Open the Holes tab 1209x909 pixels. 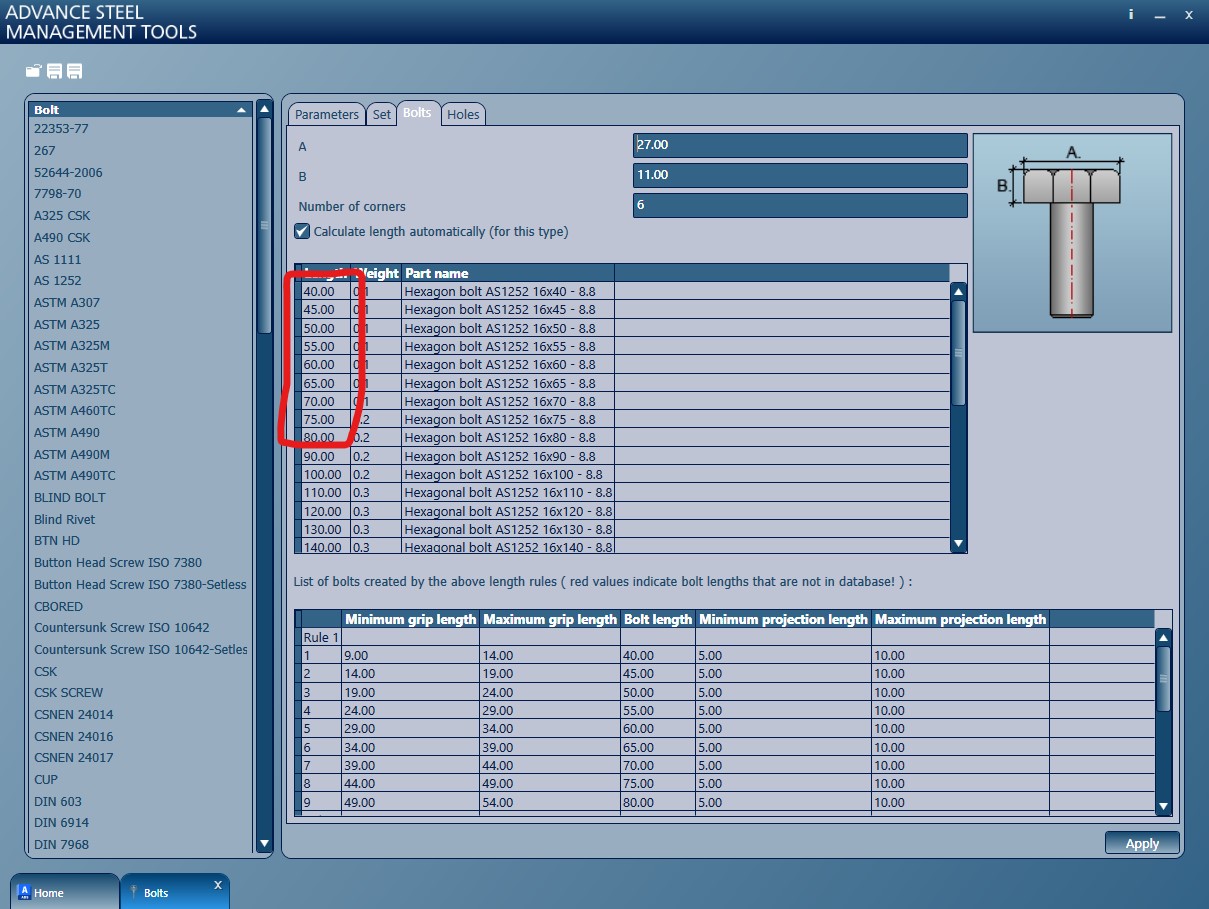click(x=463, y=114)
